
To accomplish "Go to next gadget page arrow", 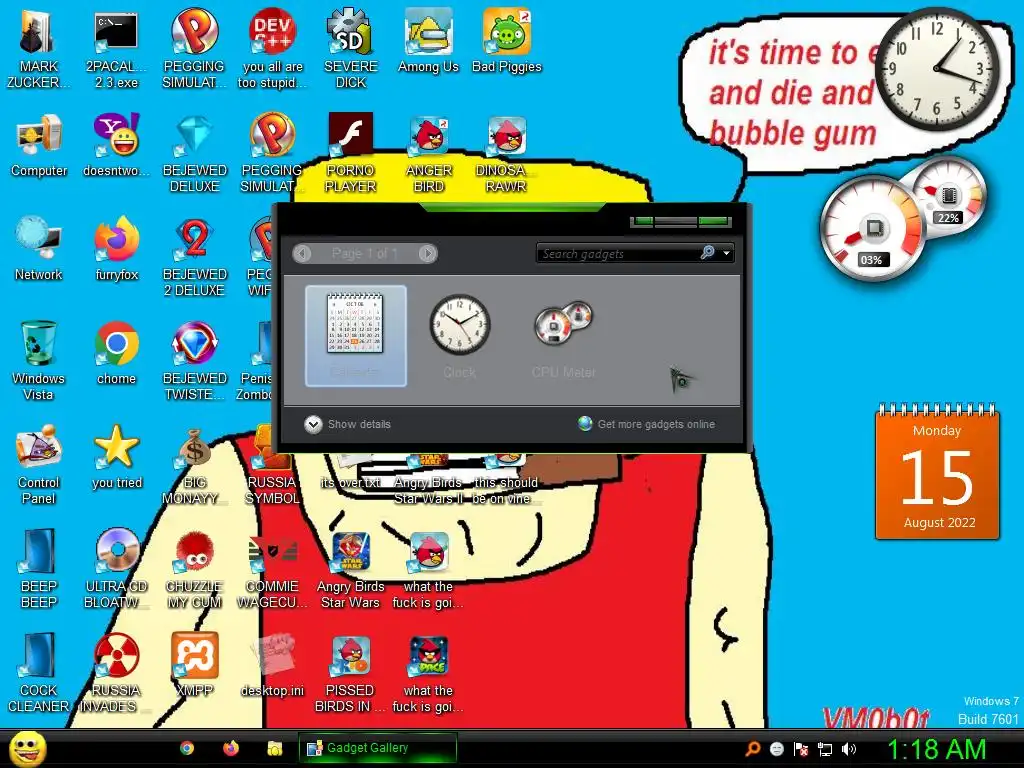I will click(x=427, y=253).
